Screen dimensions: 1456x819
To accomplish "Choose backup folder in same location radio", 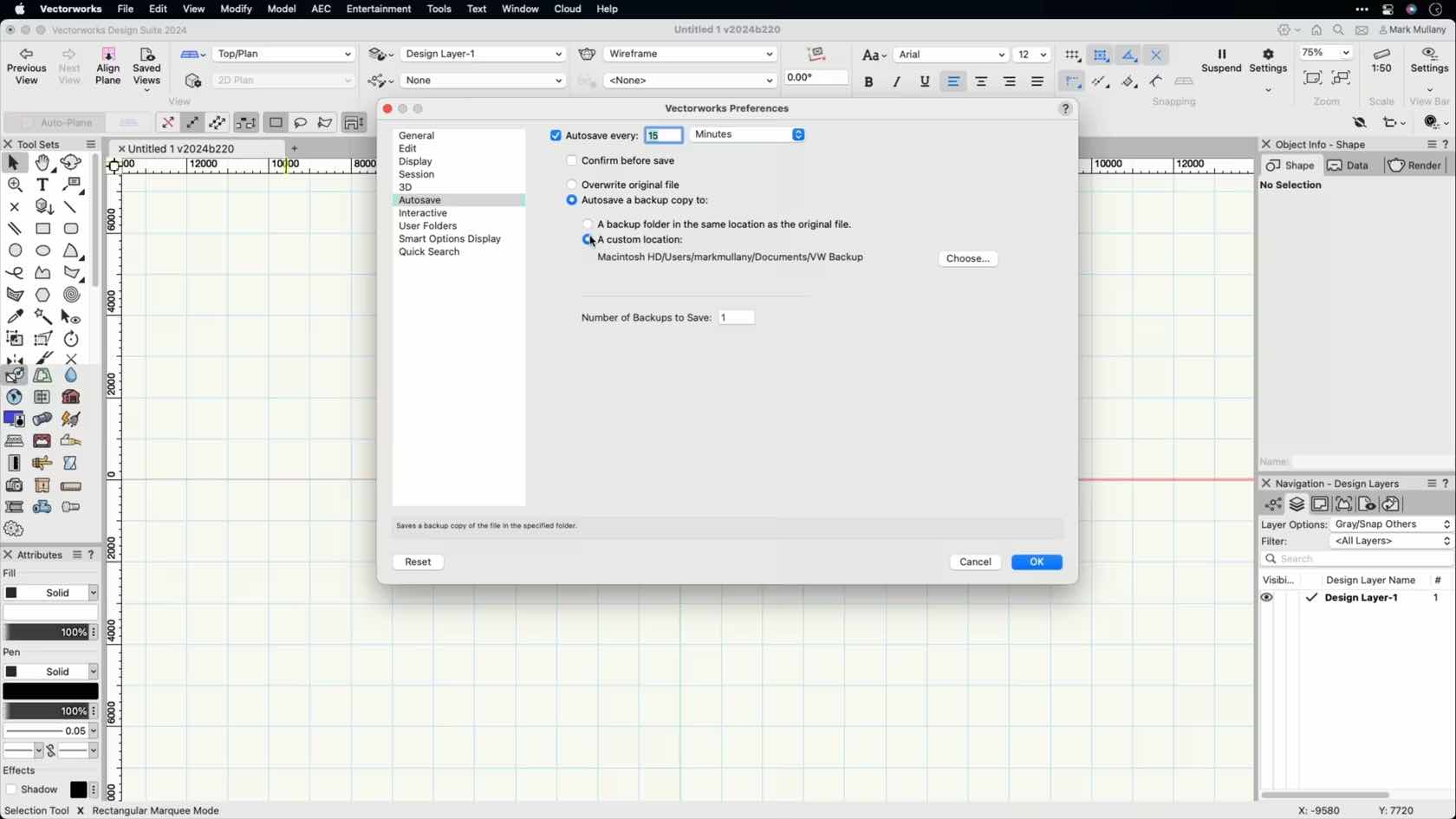I will coord(588,224).
